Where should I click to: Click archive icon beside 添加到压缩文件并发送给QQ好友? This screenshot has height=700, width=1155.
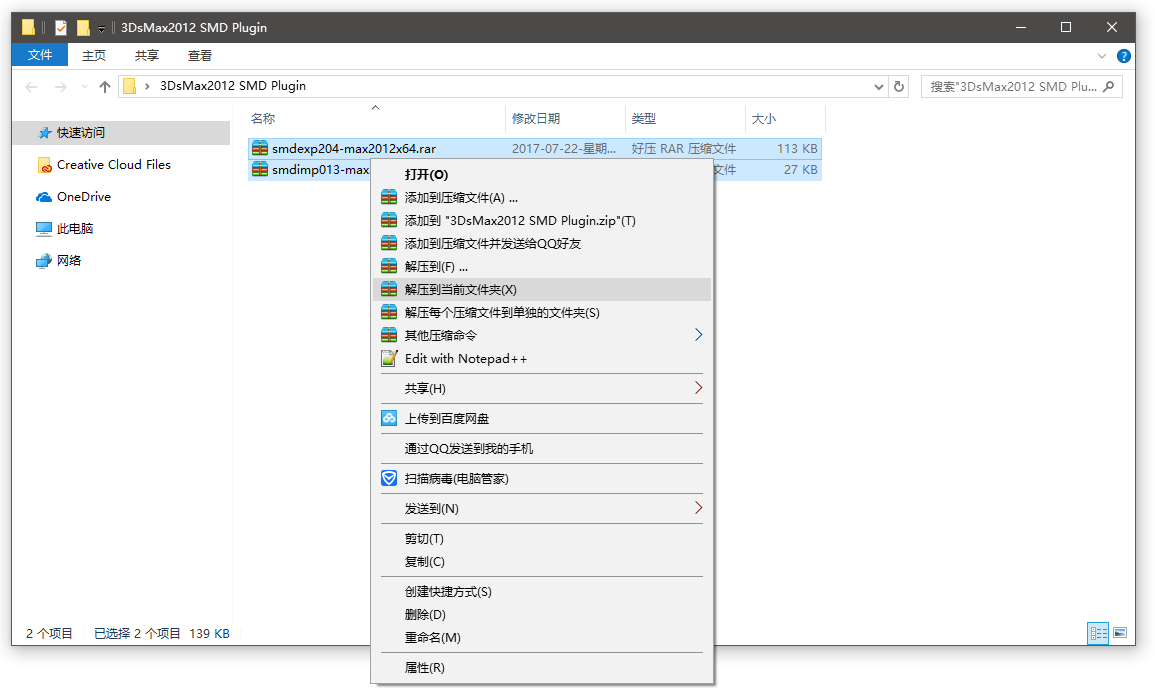389,243
